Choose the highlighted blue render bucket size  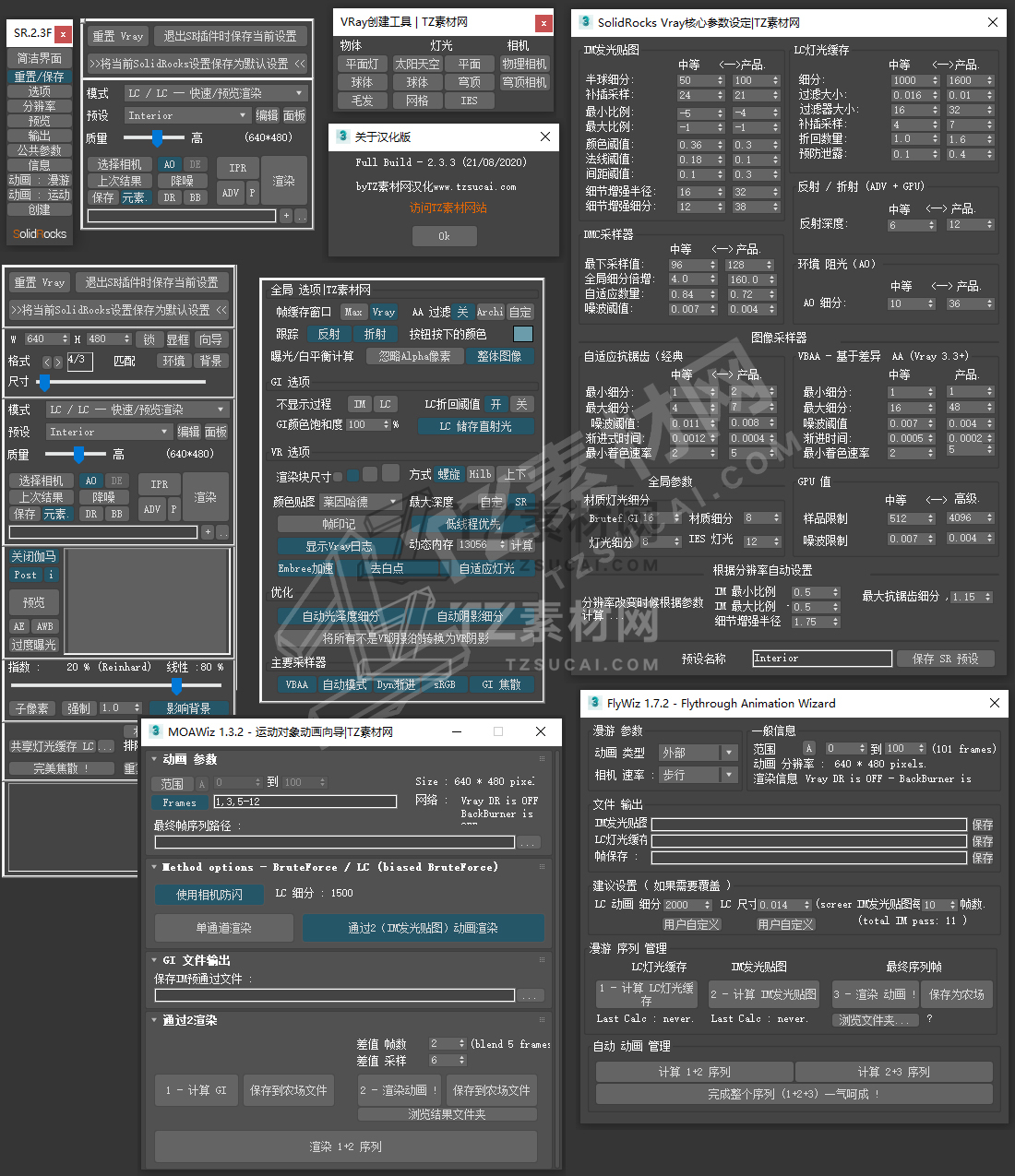click(352, 476)
